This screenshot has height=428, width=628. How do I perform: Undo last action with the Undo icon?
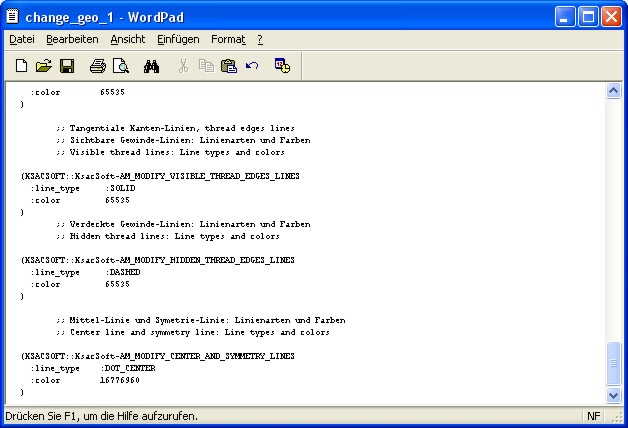pyautogui.click(x=252, y=66)
